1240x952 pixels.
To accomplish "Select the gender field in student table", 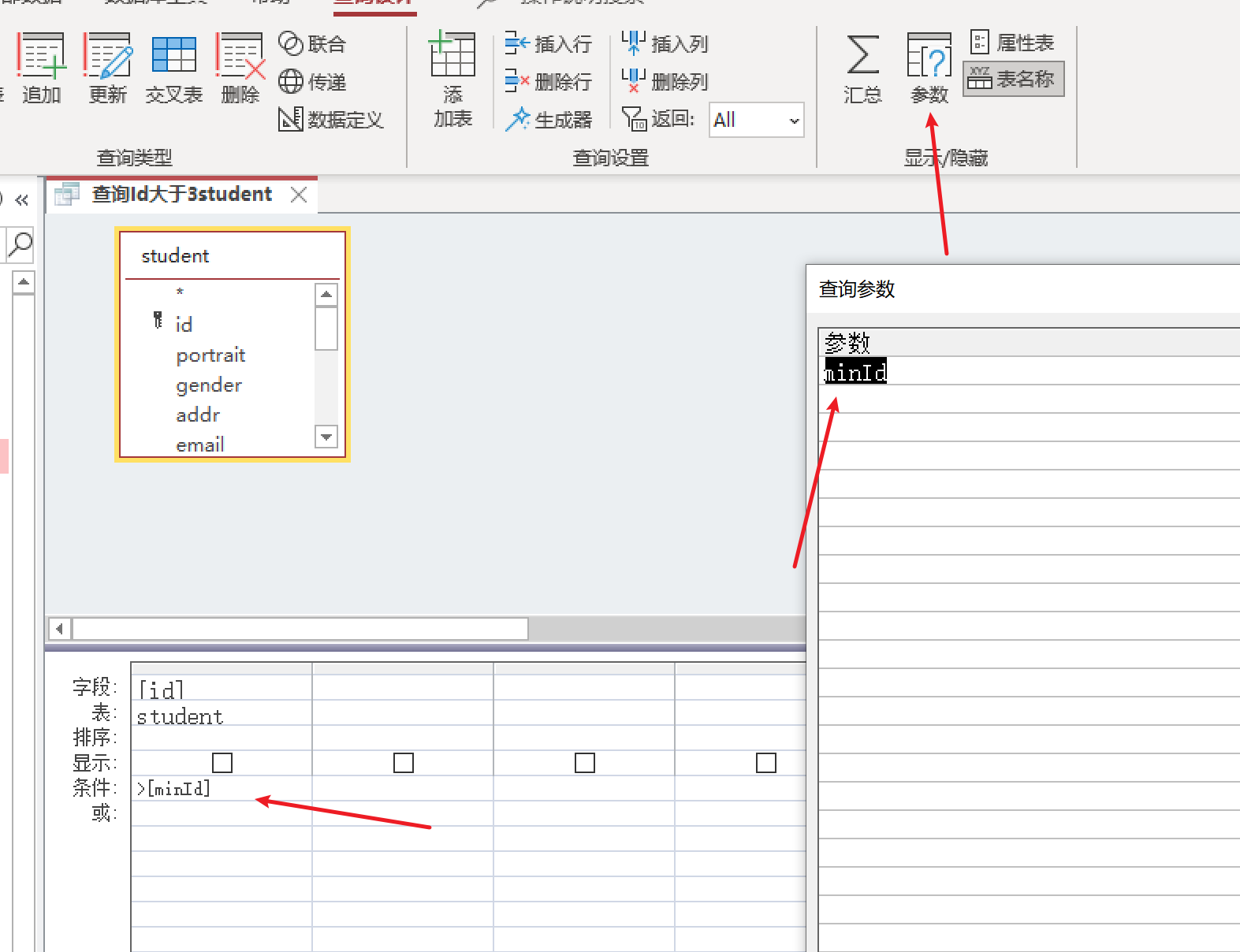I will (x=209, y=385).
